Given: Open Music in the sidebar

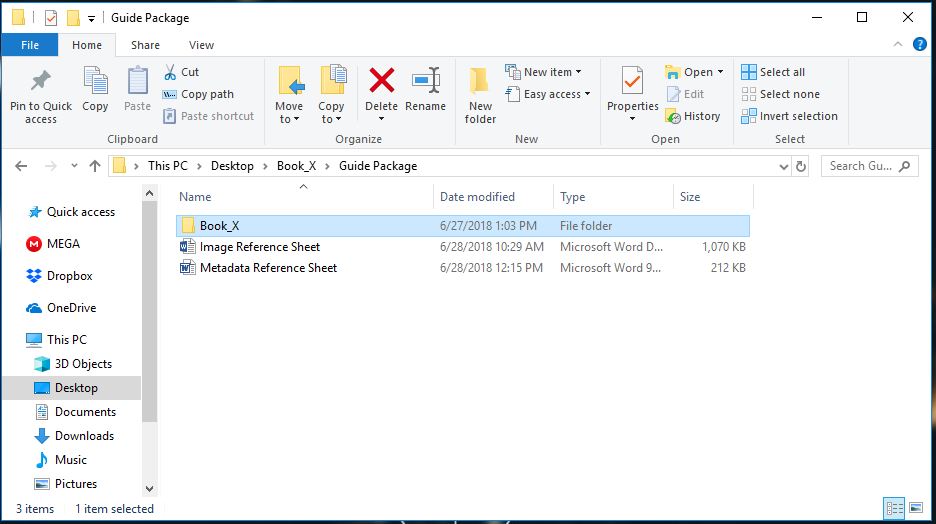Looking at the screenshot, I should tap(61, 460).
